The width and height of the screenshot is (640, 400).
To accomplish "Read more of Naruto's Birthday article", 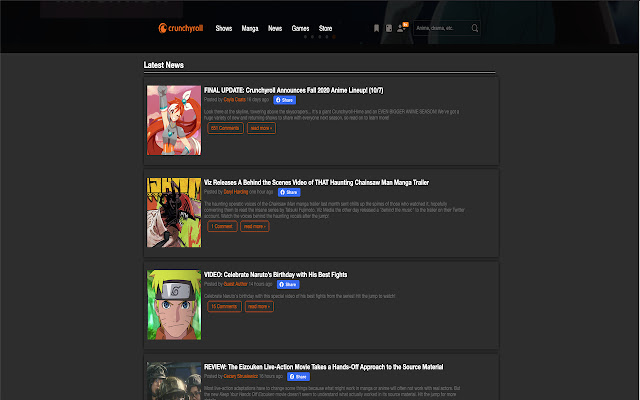I will point(259,307).
